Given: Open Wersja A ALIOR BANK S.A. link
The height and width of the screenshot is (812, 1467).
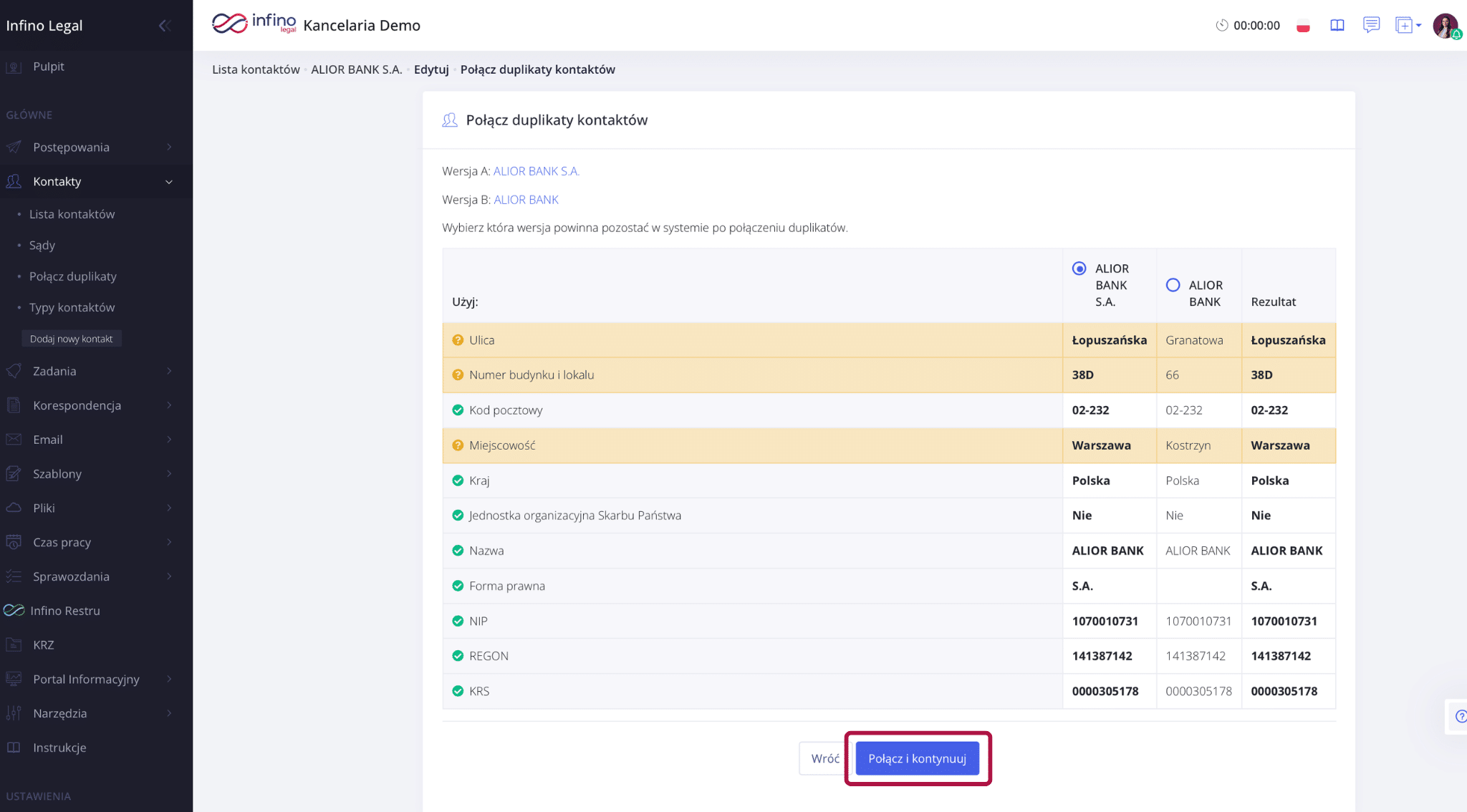Looking at the screenshot, I should (x=536, y=171).
